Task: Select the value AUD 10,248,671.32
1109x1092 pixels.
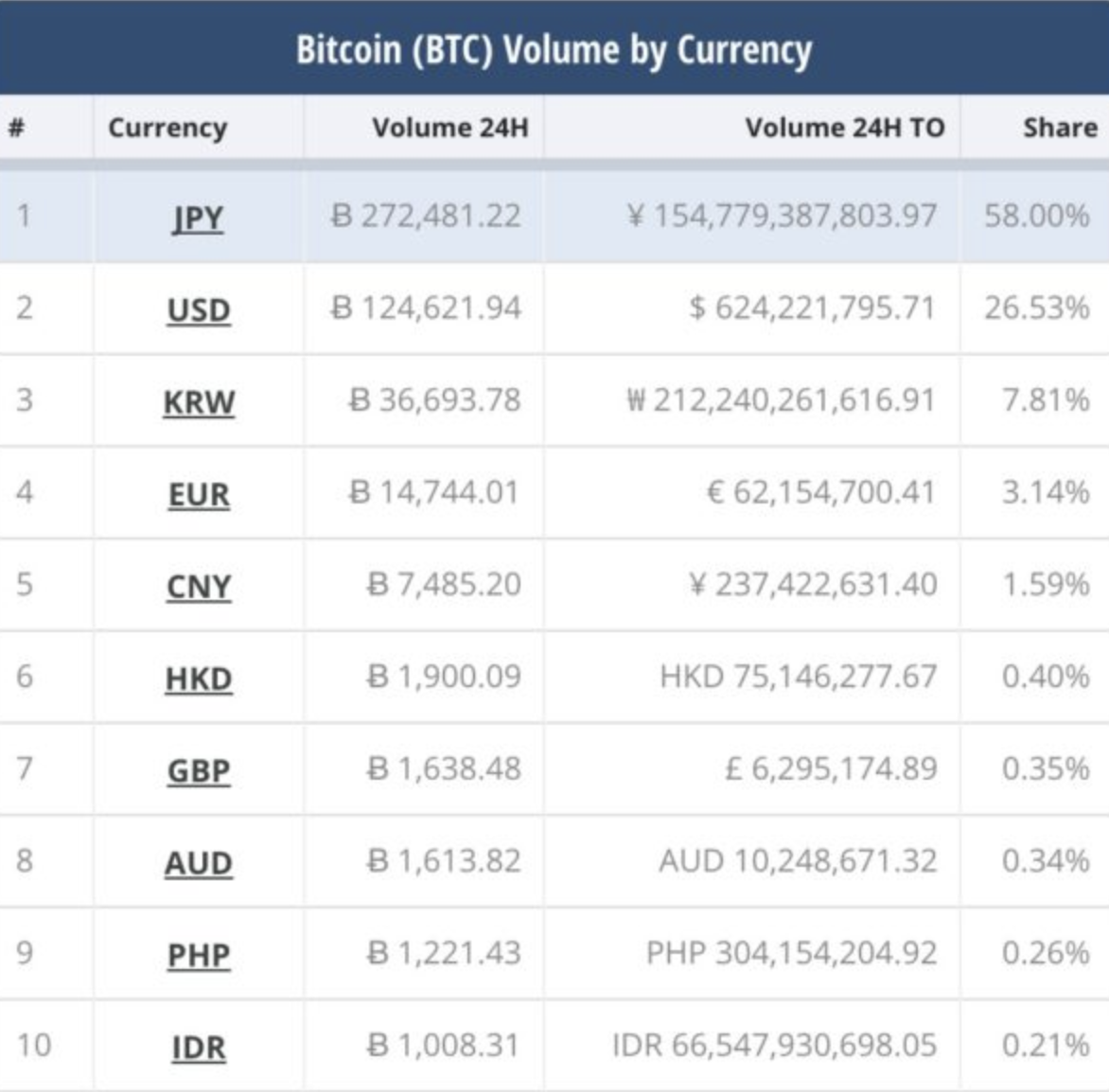Action: click(x=799, y=861)
